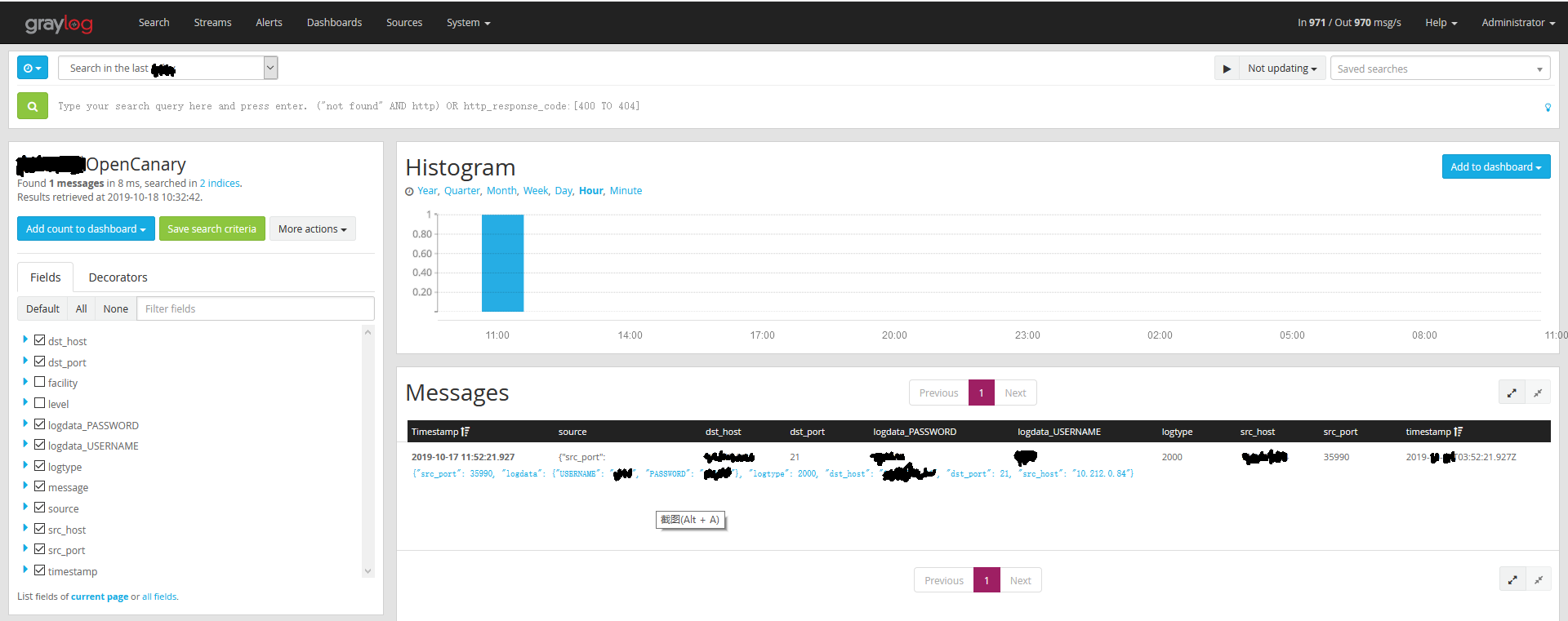
Task: Click Save search criteria button
Action: coord(212,228)
